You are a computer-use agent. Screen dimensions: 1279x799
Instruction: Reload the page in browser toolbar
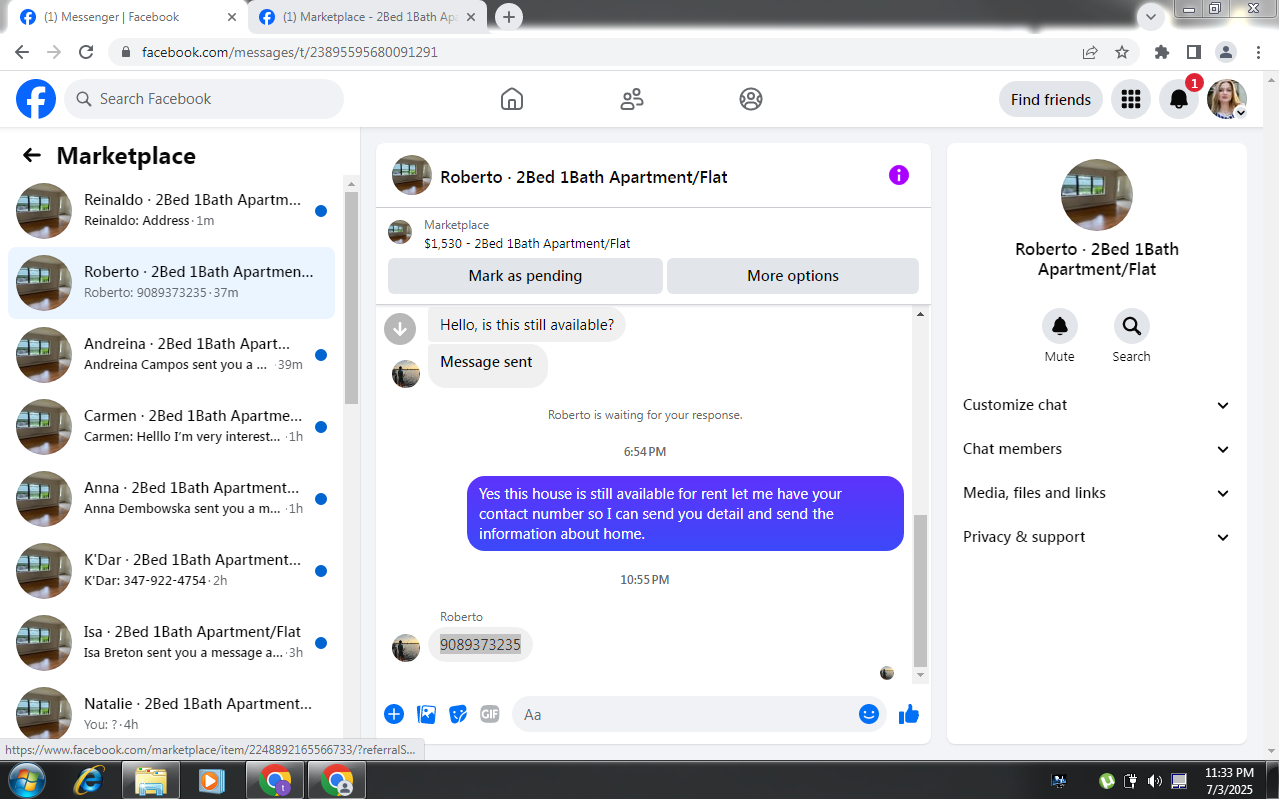coord(86,52)
